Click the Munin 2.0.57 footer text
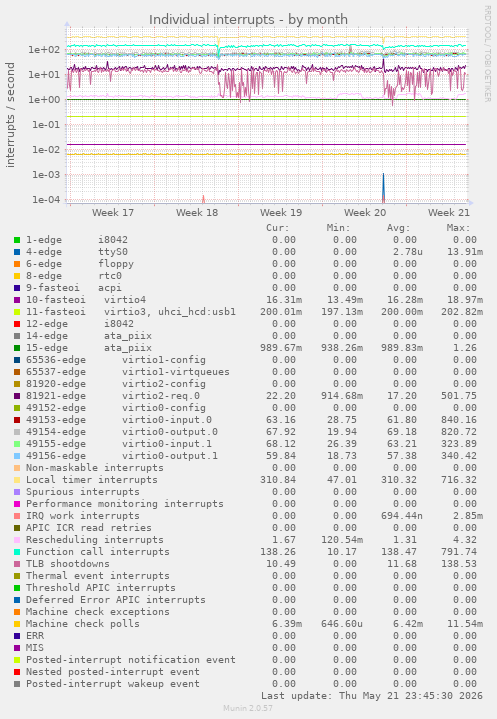This screenshot has height=719, width=497. tap(248, 708)
